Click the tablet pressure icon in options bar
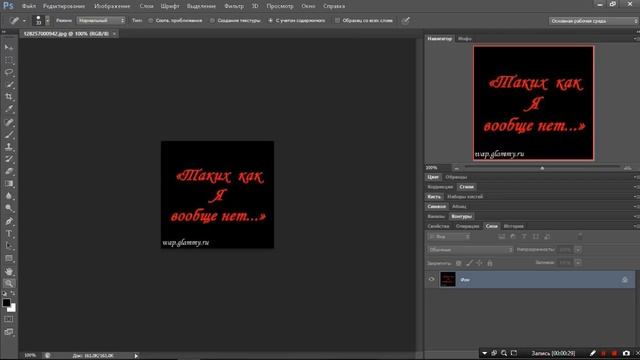The width and height of the screenshot is (640, 360). click(405, 20)
